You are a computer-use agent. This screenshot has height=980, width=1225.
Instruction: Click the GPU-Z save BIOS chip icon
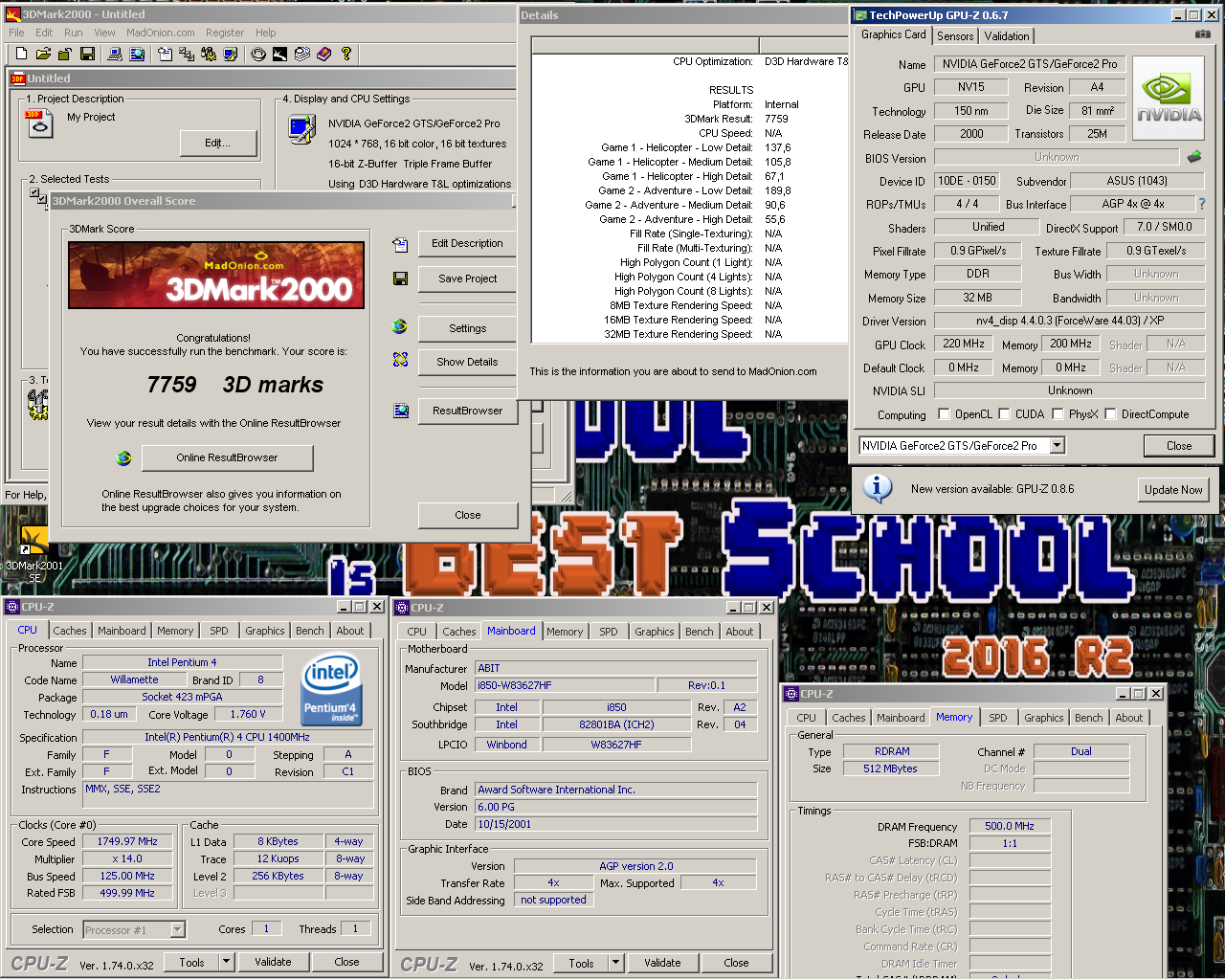1194,156
